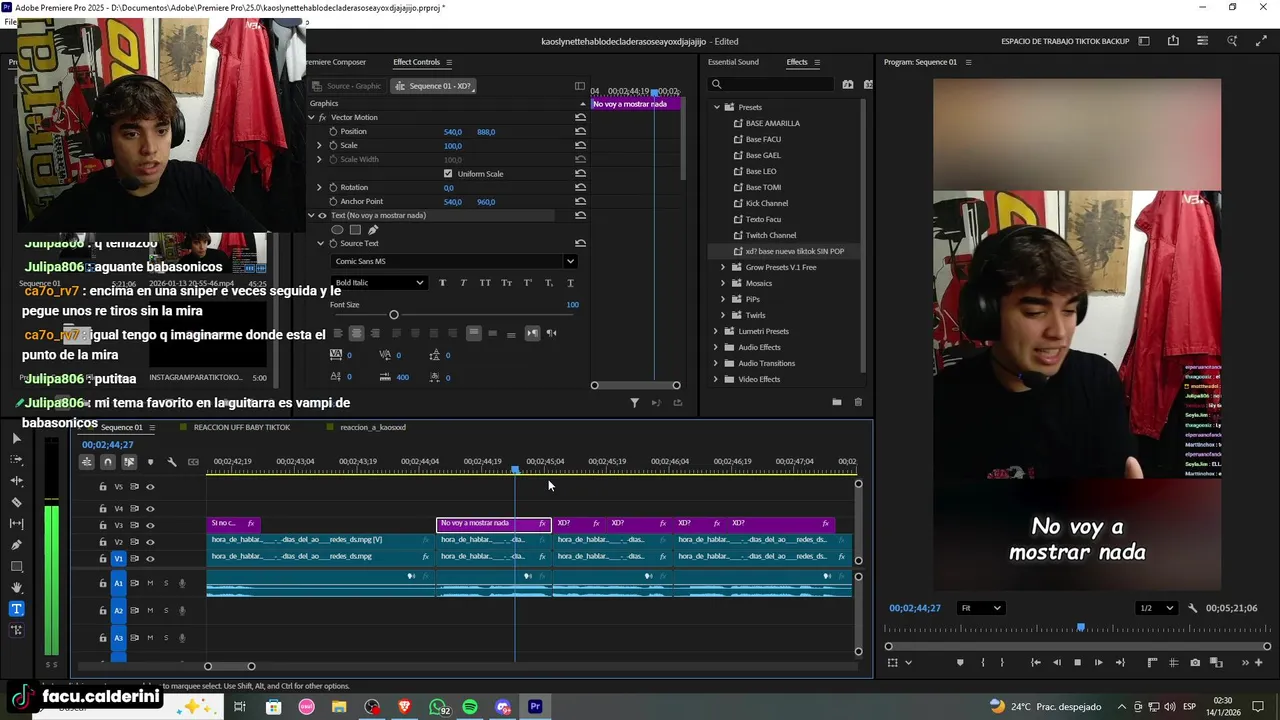Viewport: 1280px width, 720px height.
Task: Switch to the Essential Sound tab
Action: pyautogui.click(x=733, y=62)
